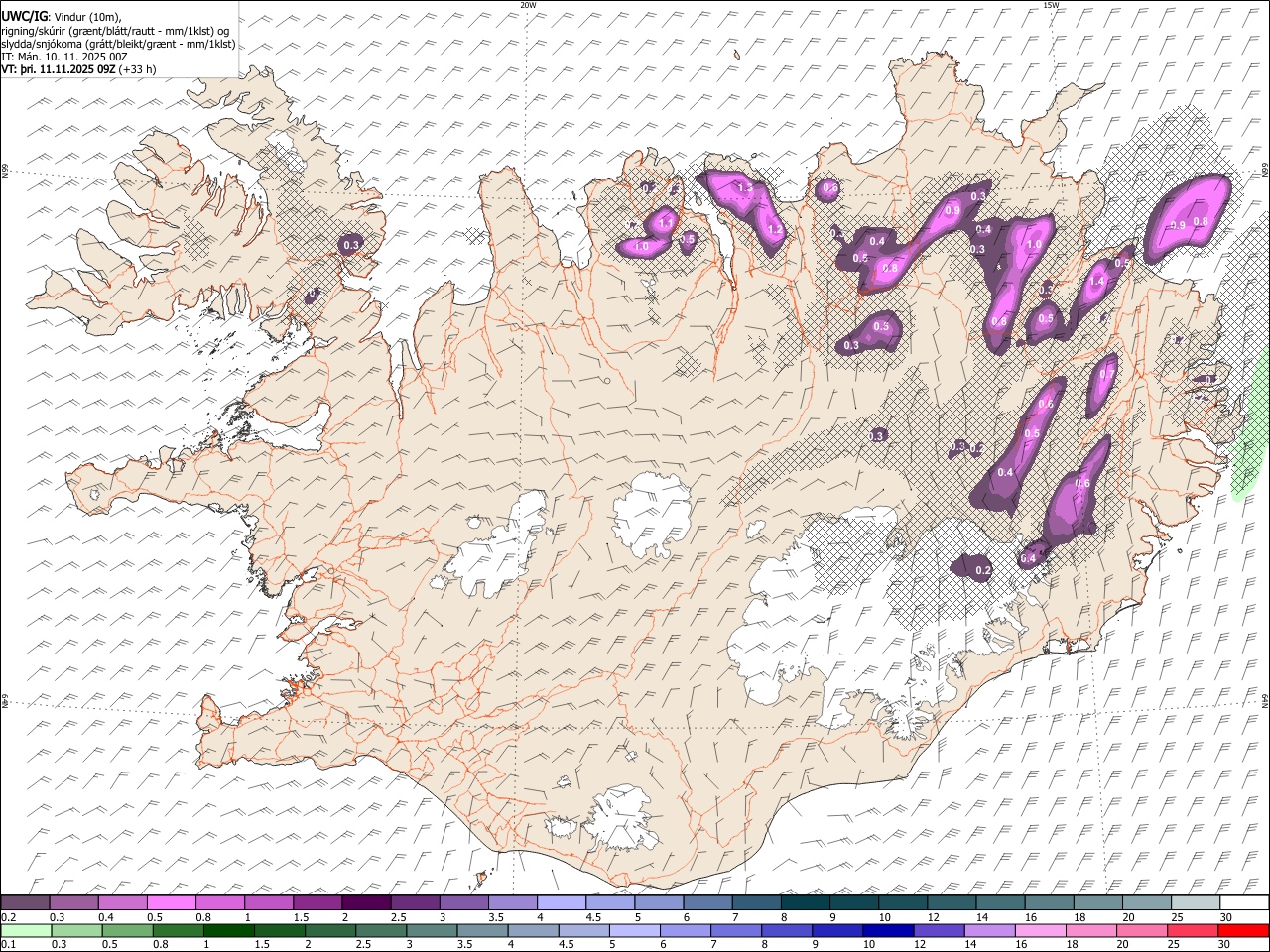Viewport: 1270px width, 952px height.
Task: Select the 'Vindur (10m)' header text
Action: (x=87, y=17)
